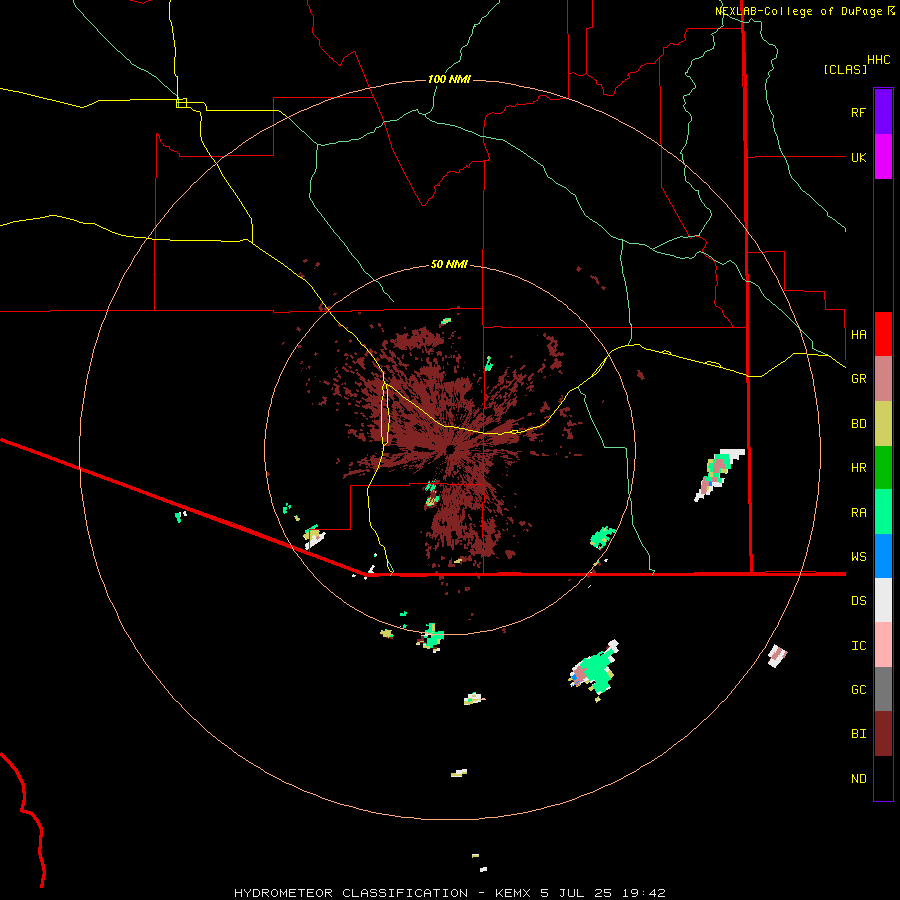Click the BD yellow legend swatch
This screenshot has width=900, height=900.
point(883,424)
